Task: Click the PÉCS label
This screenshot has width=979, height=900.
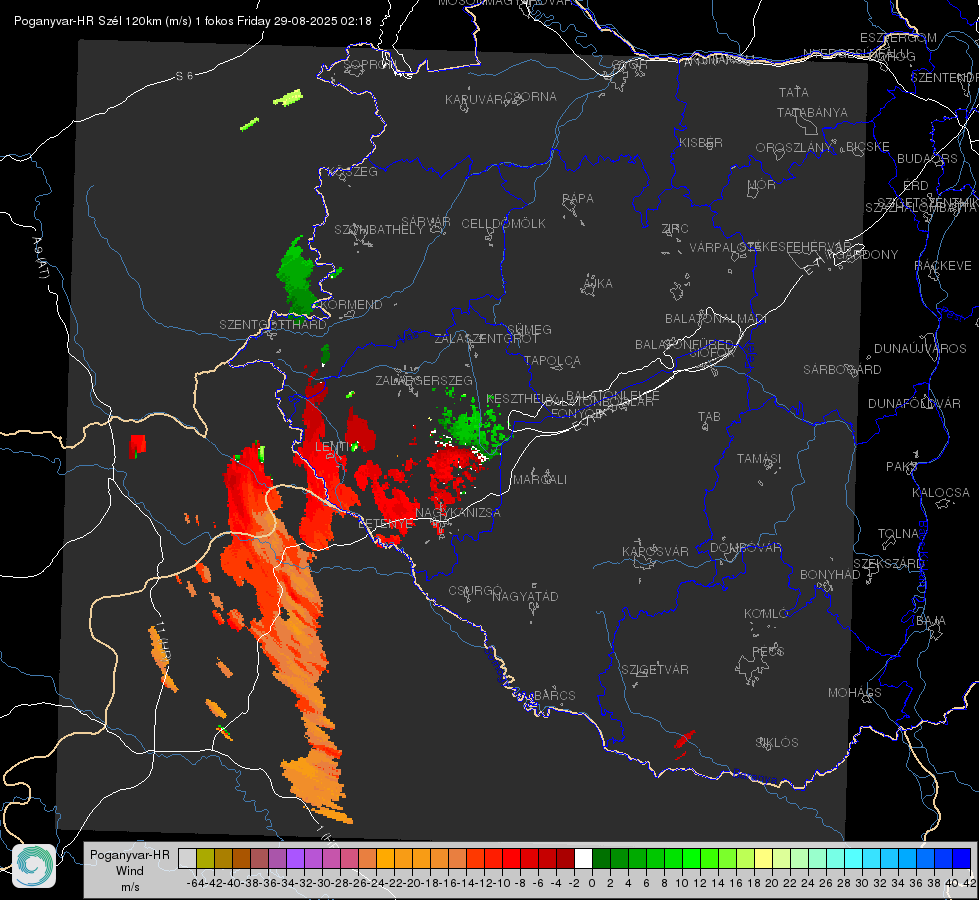Action: pyautogui.click(x=767, y=651)
